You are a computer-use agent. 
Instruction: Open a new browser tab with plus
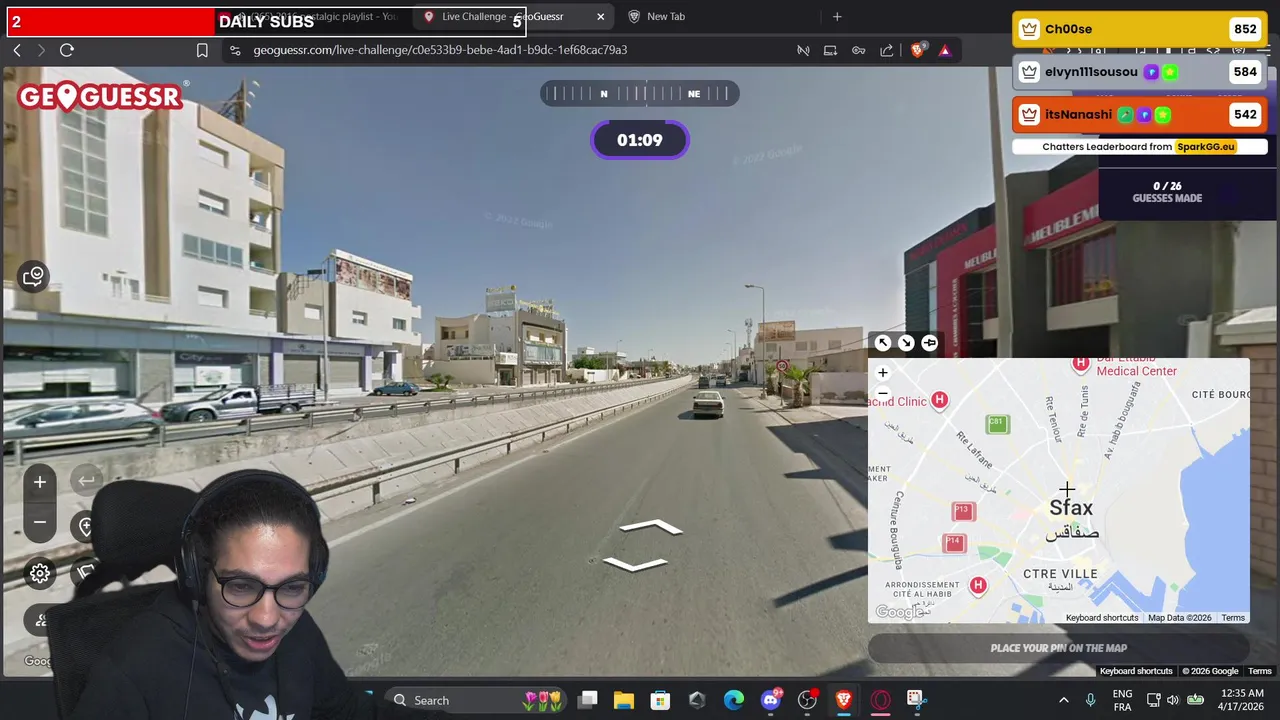point(837,17)
